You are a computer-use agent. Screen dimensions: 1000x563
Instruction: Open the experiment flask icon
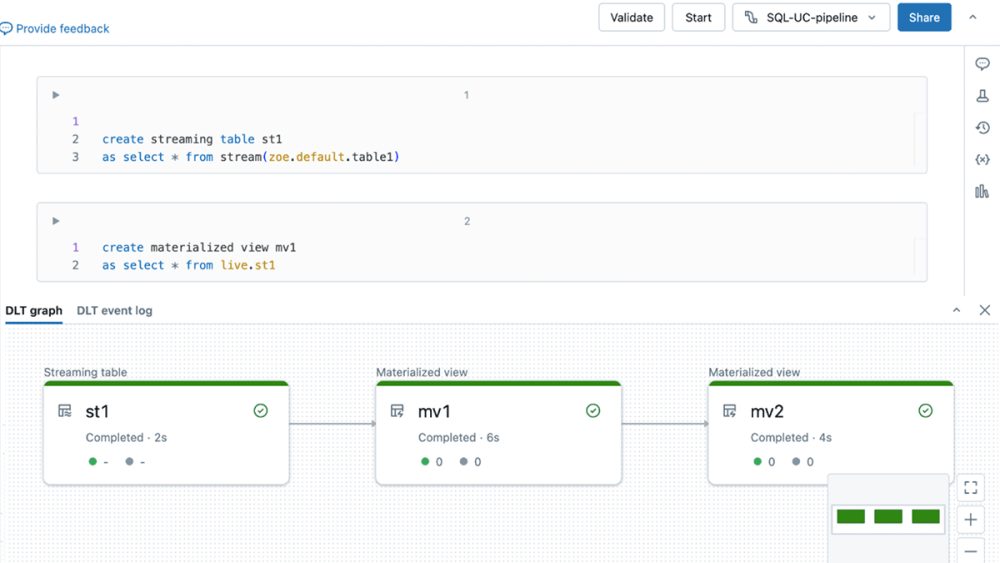point(982,96)
